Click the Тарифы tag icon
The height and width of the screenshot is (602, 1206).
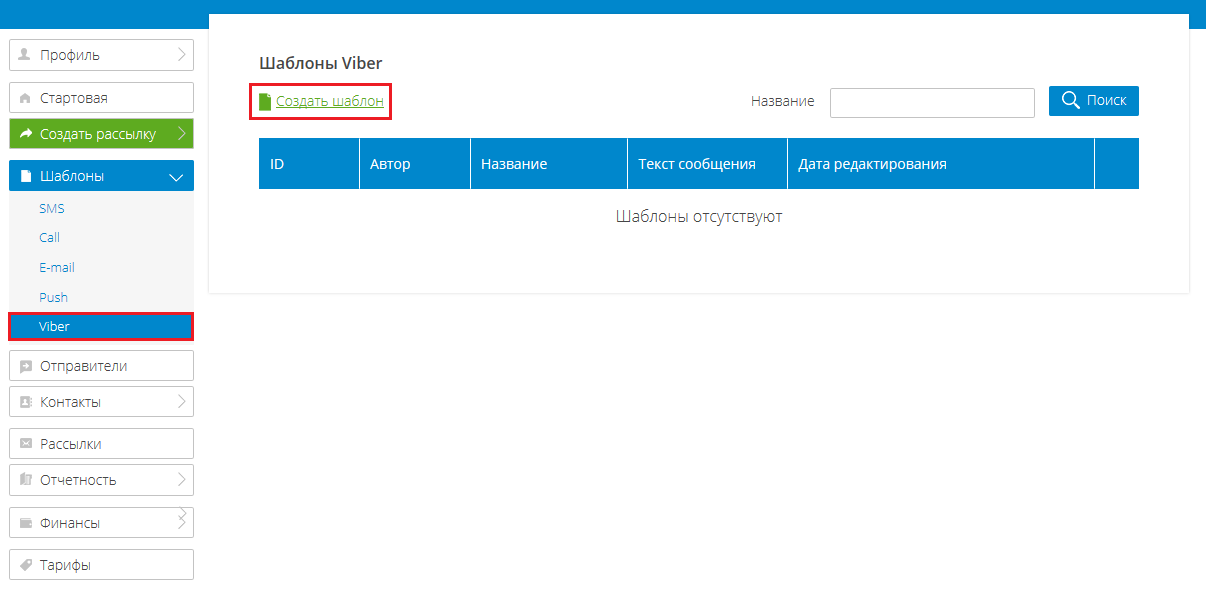coord(26,565)
